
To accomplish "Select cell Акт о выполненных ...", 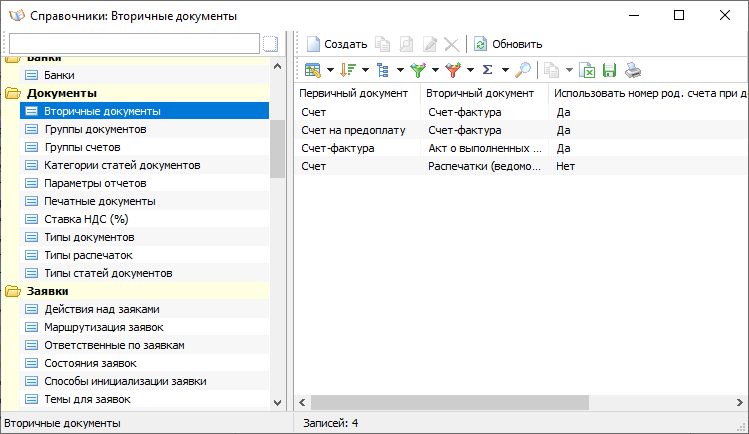I will pos(484,148).
